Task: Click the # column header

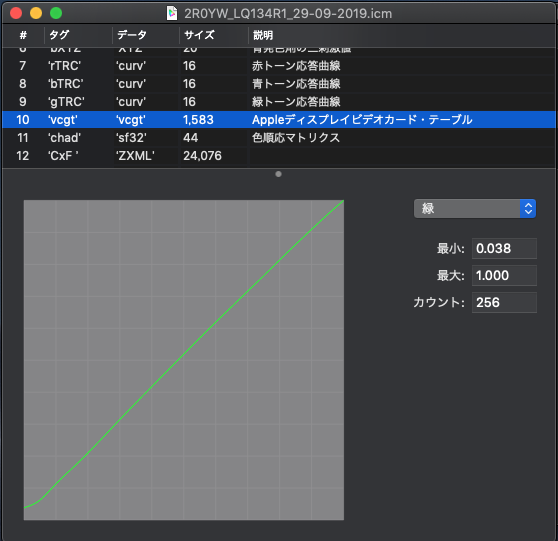Action: point(23,35)
